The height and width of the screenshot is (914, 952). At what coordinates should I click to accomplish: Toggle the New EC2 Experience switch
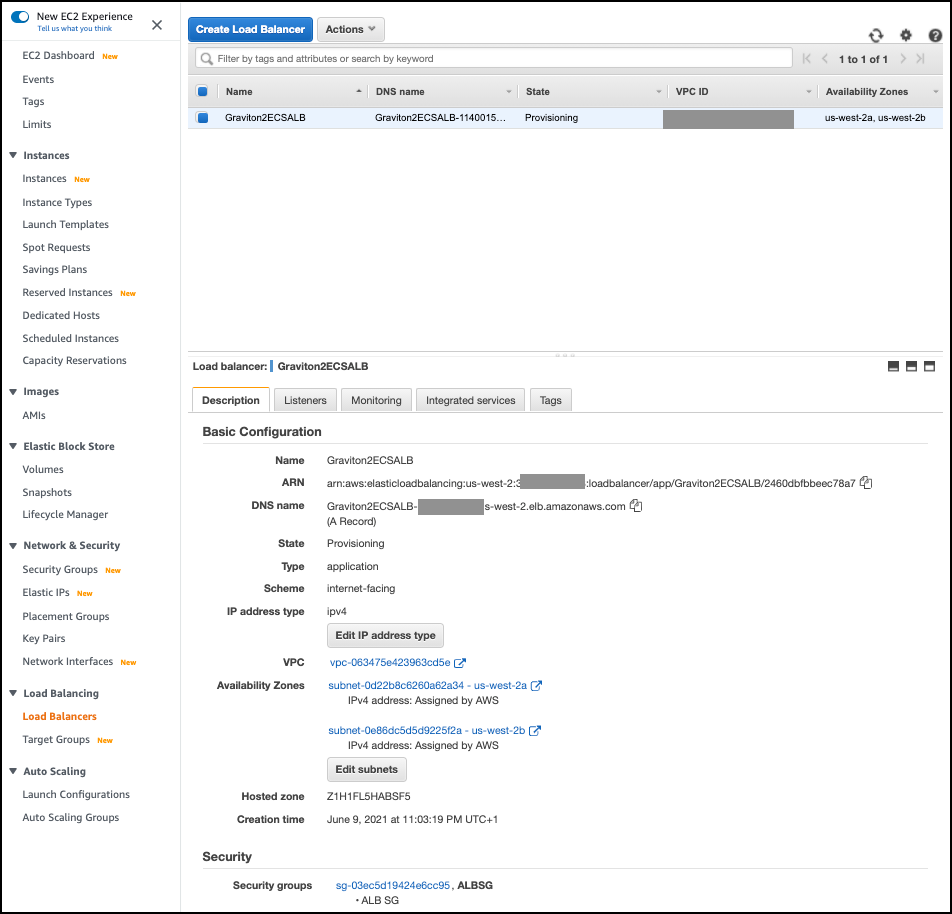pos(20,17)
